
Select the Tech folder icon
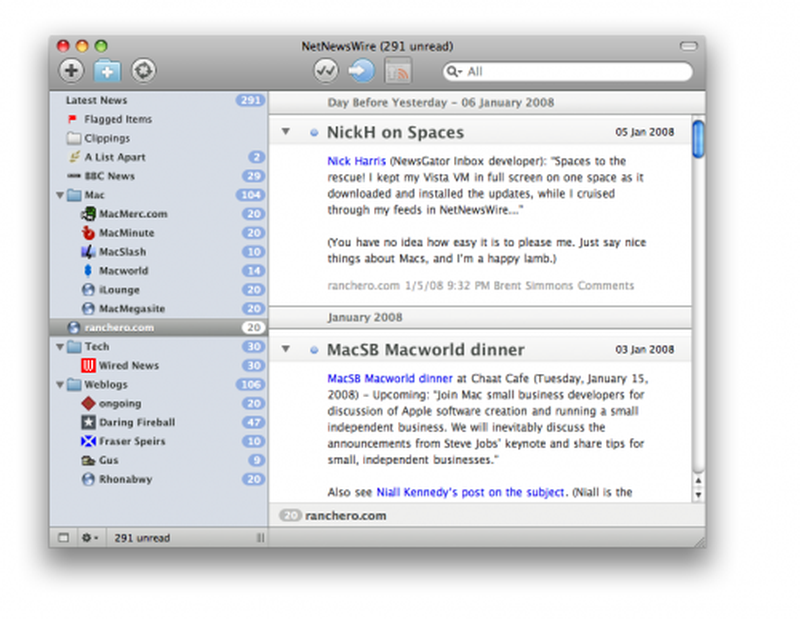[x=74, y=346]
